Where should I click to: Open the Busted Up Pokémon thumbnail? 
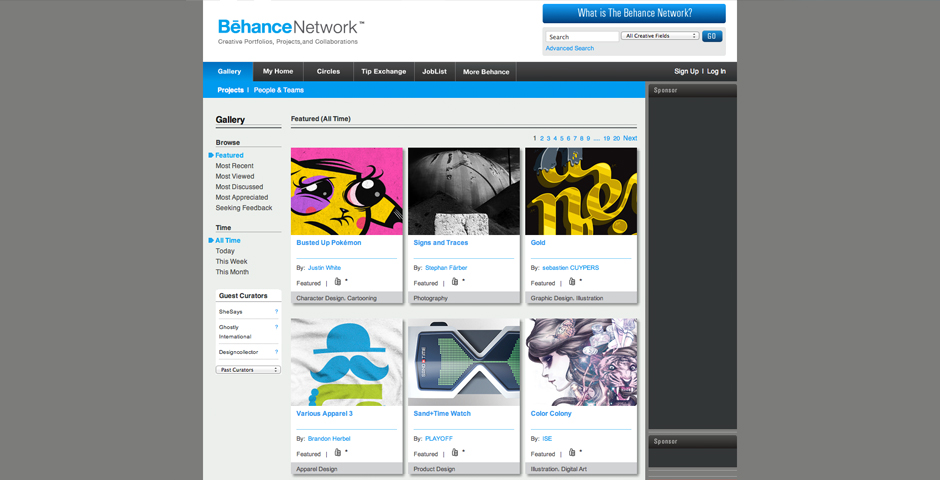point(347,191)
